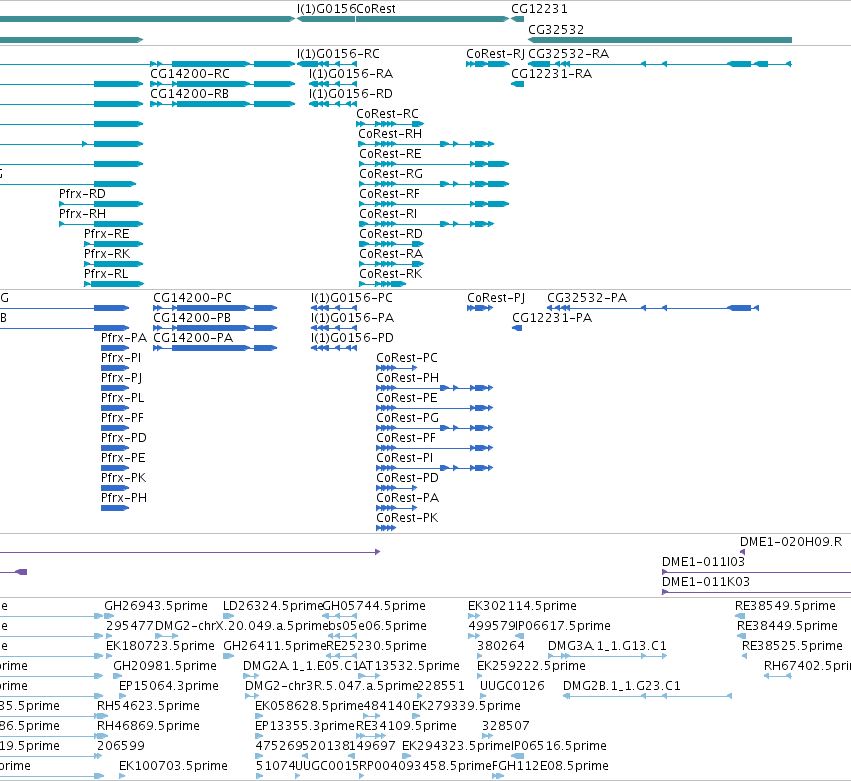Click EST GH20981.5prime
Viewport: 851px width, 781px height.
(118, 677)
